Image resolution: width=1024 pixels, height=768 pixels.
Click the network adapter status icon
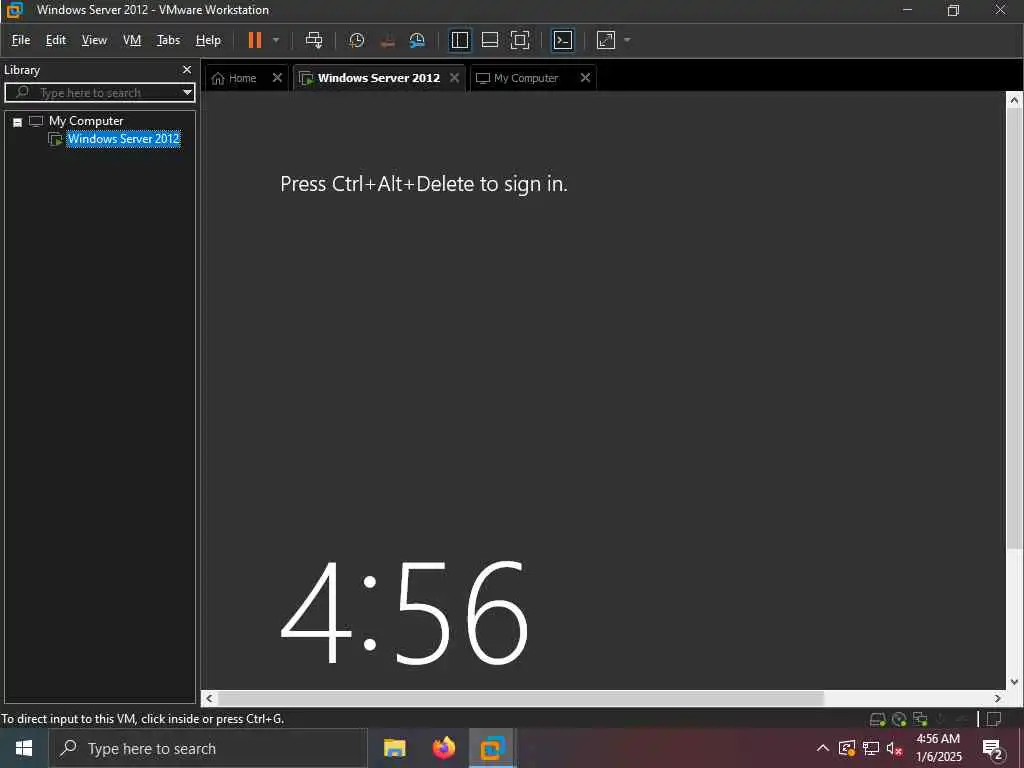(920, 719)
